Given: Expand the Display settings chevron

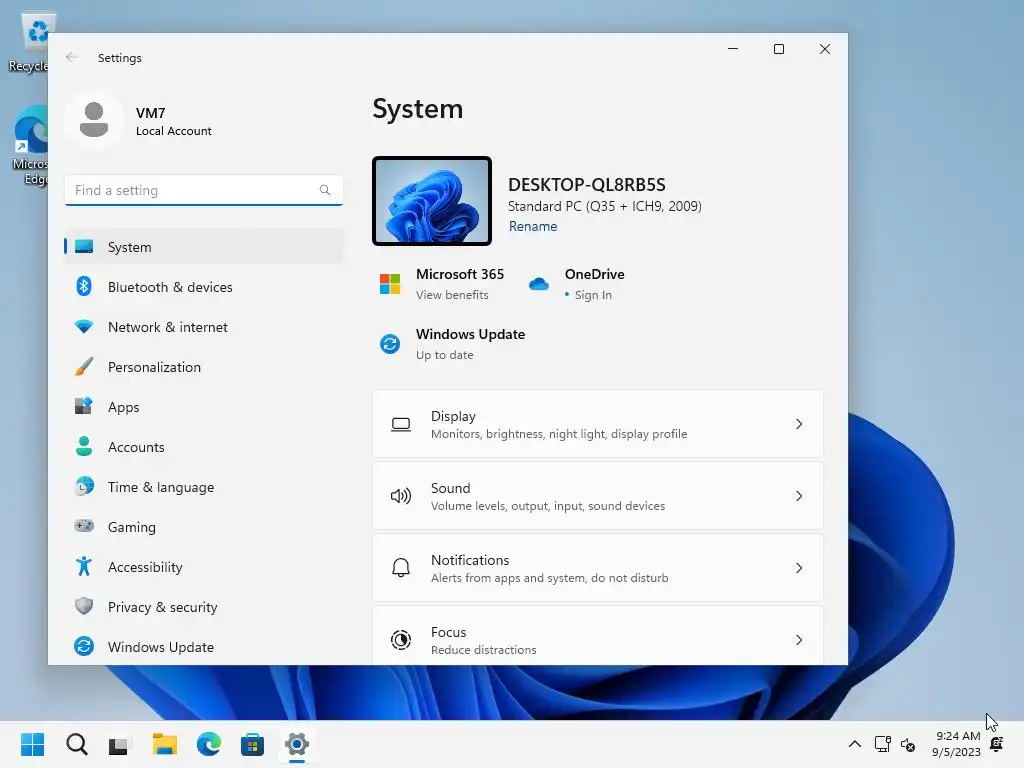Looking at the screenshot, I should tap(799, 424).
